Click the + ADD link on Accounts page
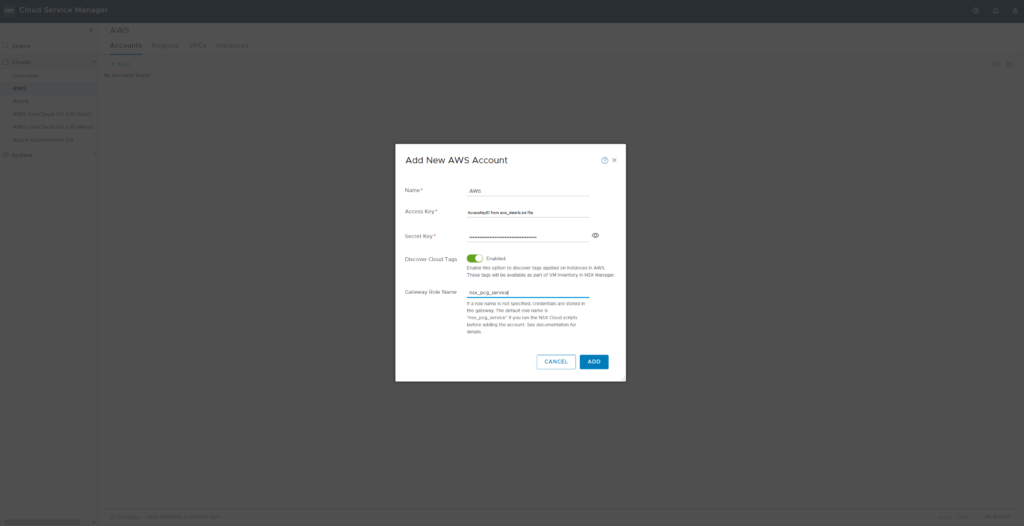This screenshot has width=1024, height=526. tap(120, 64)
